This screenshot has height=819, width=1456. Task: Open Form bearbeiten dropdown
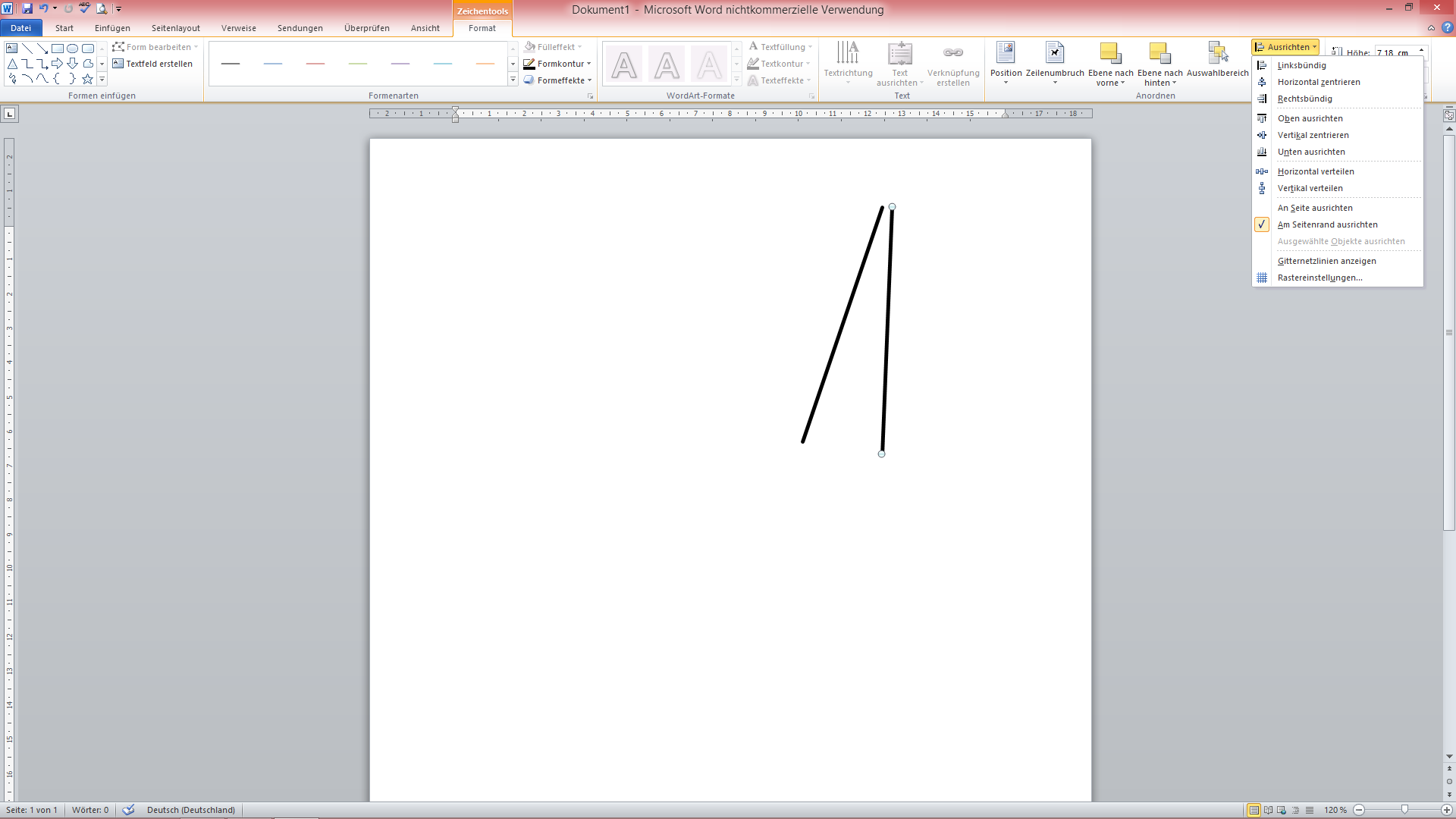pos(155,47)
